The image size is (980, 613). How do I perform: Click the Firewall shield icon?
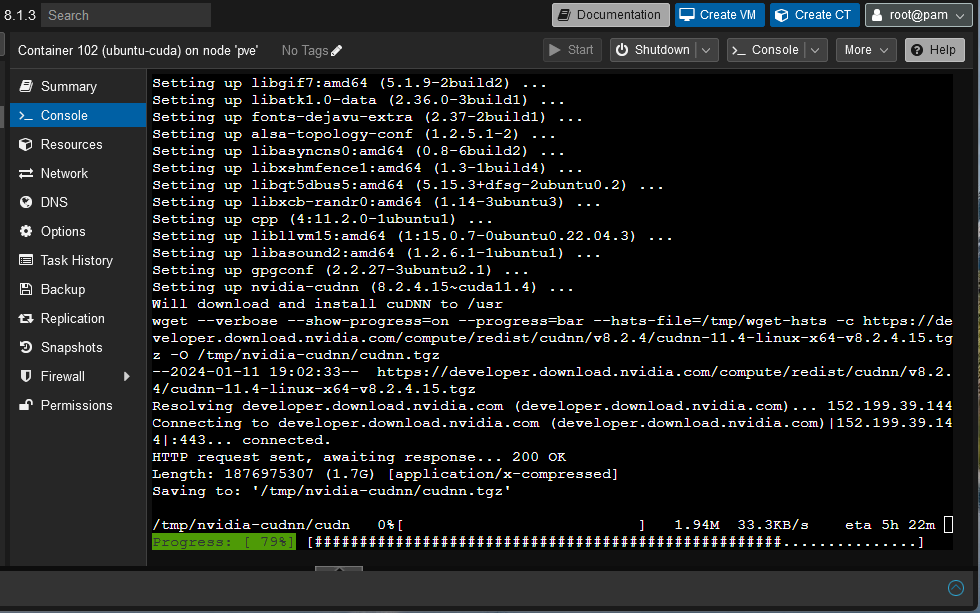(26, 376)
